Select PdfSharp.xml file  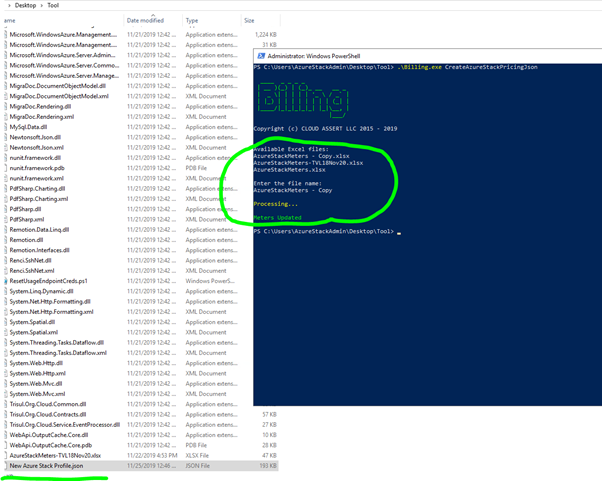tap(27, 219)
